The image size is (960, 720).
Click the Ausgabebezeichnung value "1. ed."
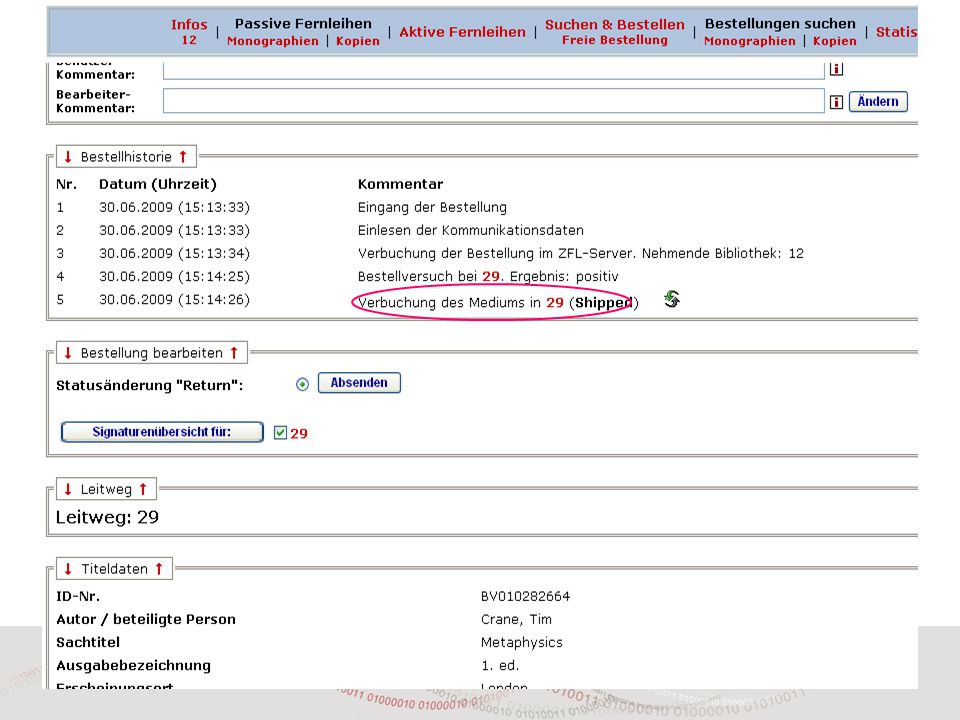[x=500, y=666]
